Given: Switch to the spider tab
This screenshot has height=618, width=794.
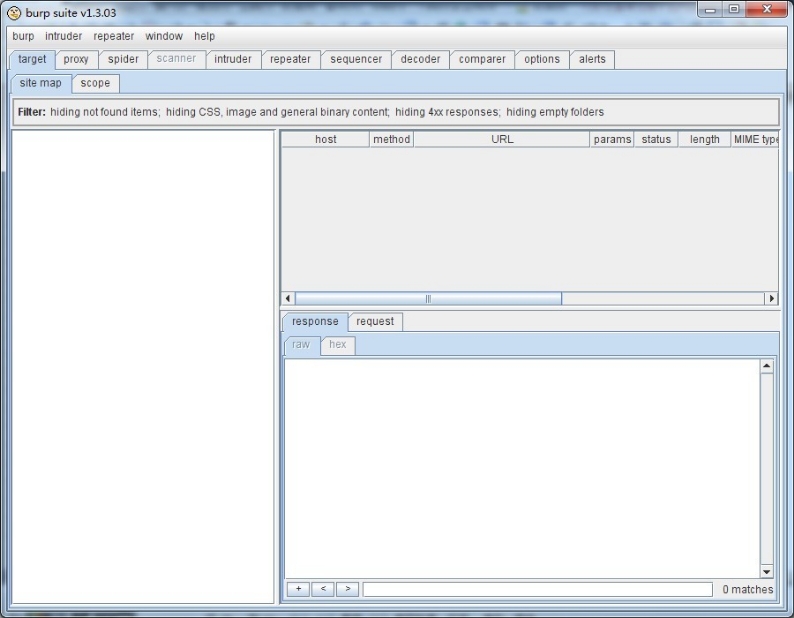Looking at the screenshot, I should [x=123, y=59].
